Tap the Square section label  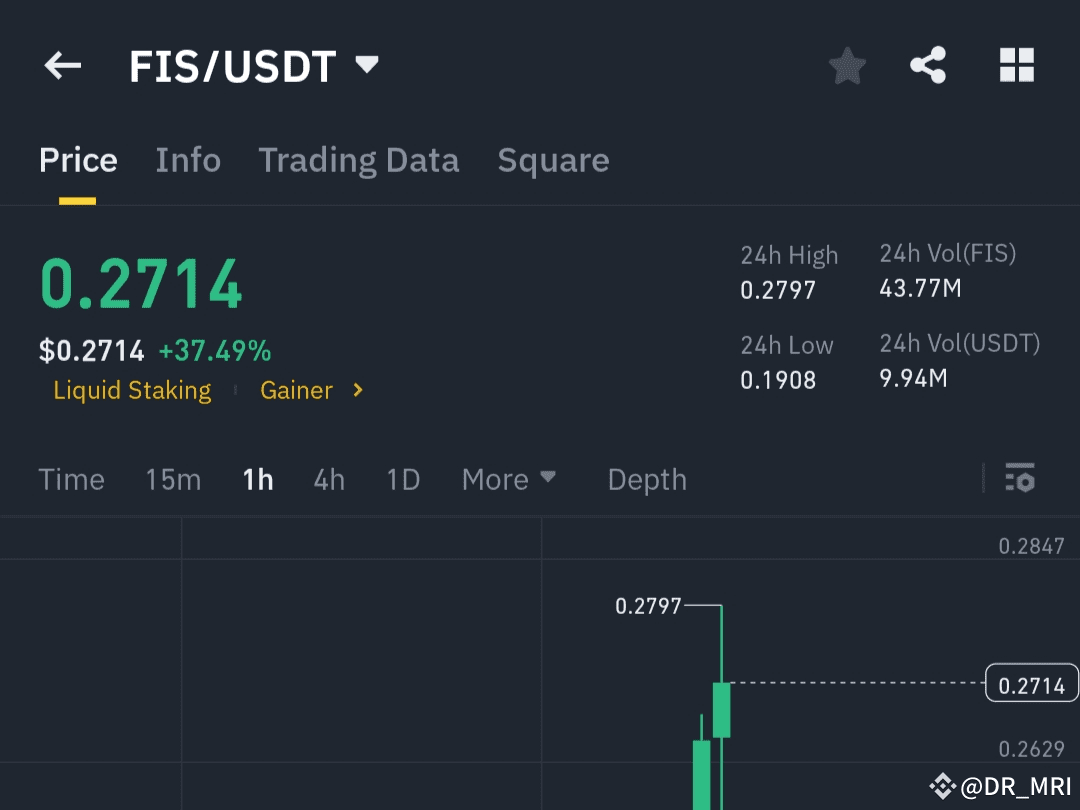tap(553, 160)
